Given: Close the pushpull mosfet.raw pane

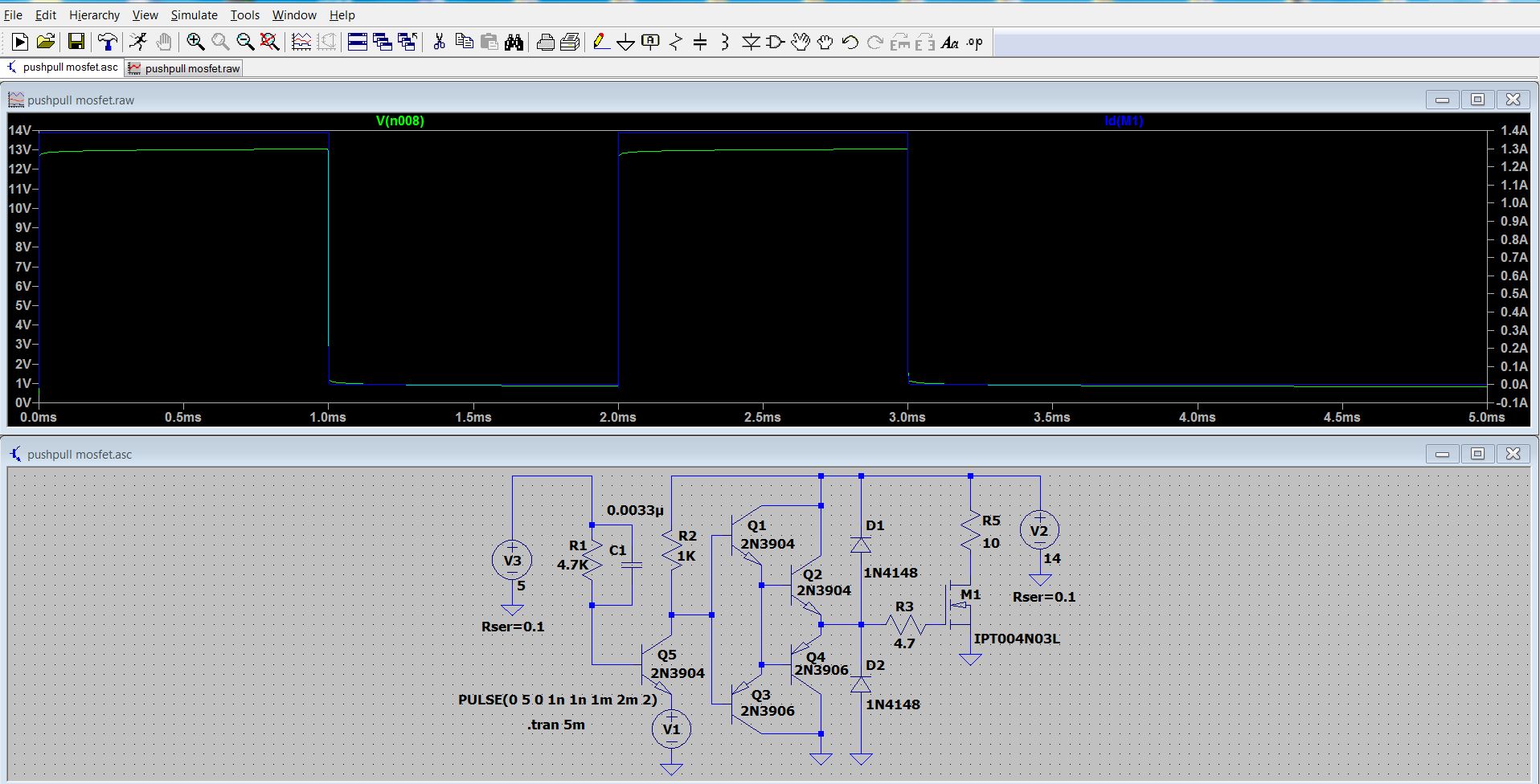Looking at the screenshot, I should coord(1513,100).
